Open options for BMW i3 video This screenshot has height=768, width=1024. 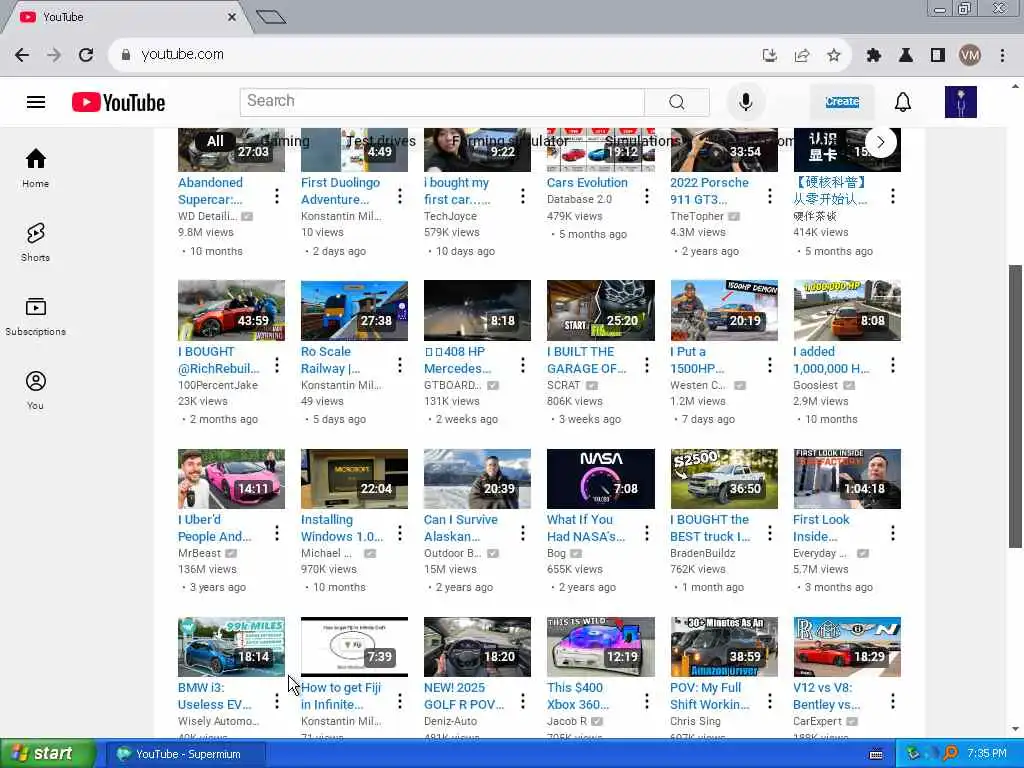(x=277, y=701)
